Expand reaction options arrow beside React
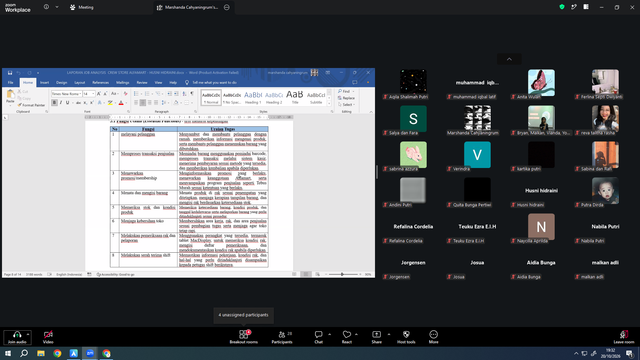Screen dimensions: 640x360 (356, 335)
